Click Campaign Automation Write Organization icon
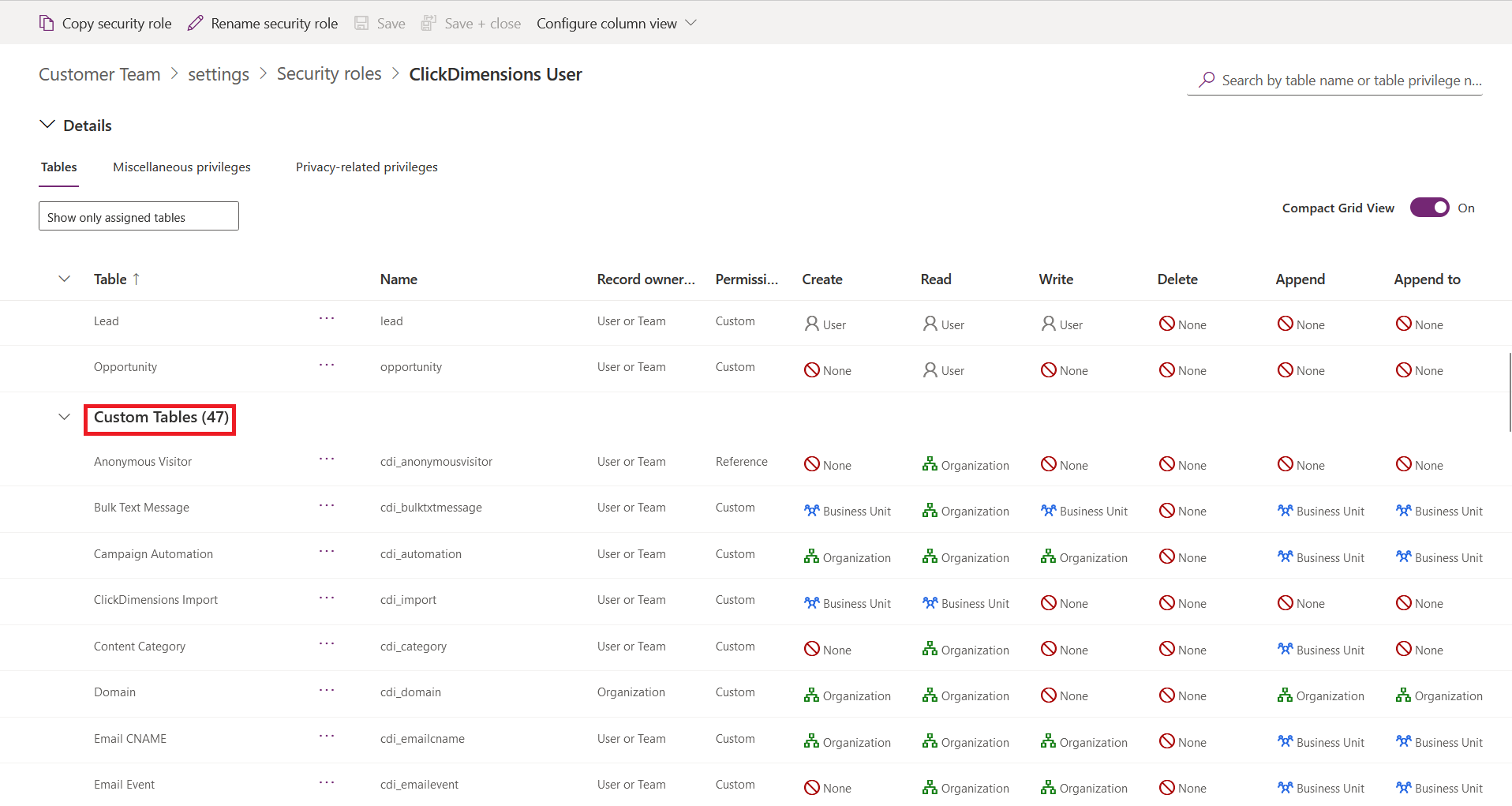 tap(1048, 557)
